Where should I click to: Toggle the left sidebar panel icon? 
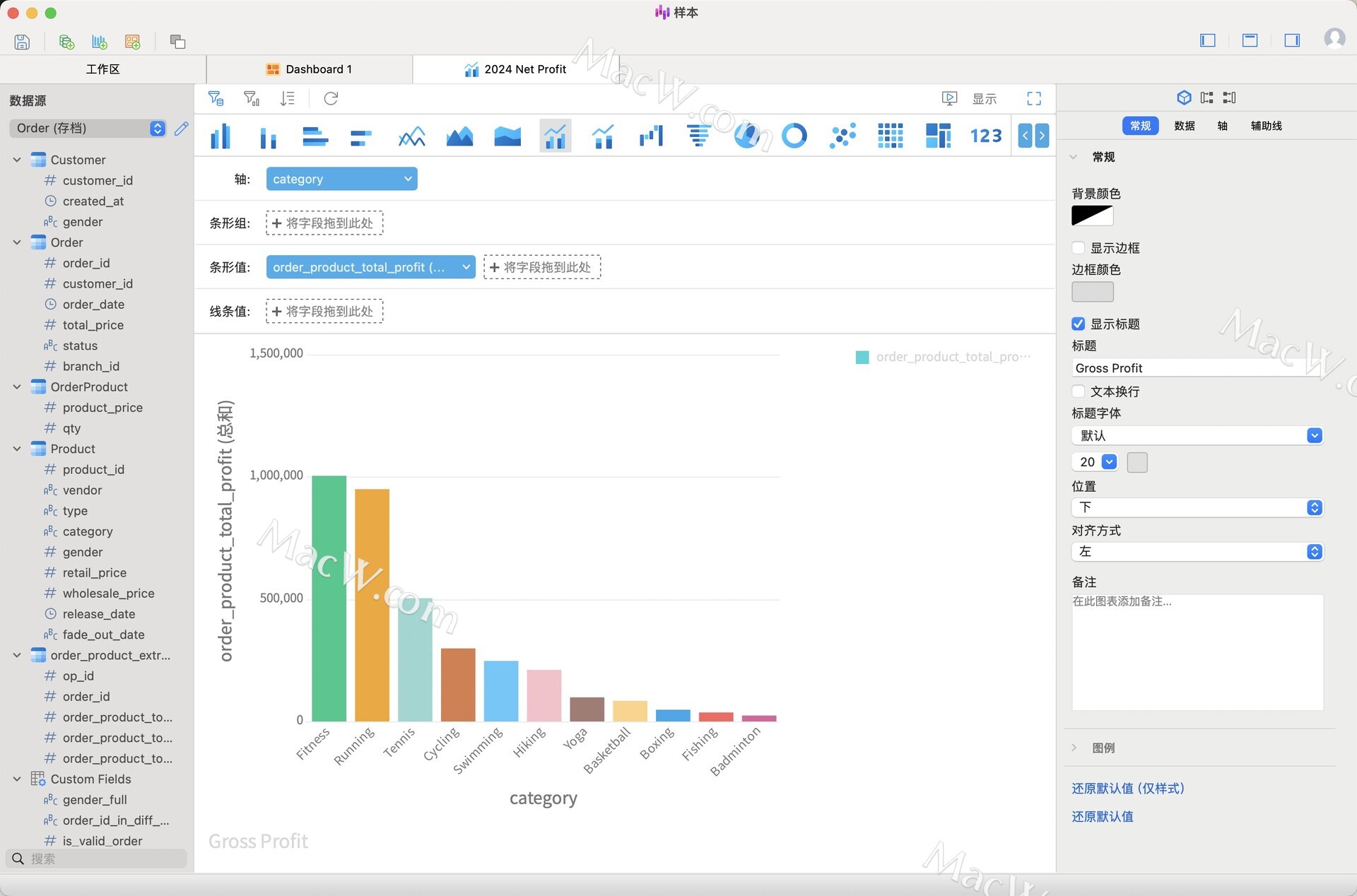click(x=1208, y=40)
